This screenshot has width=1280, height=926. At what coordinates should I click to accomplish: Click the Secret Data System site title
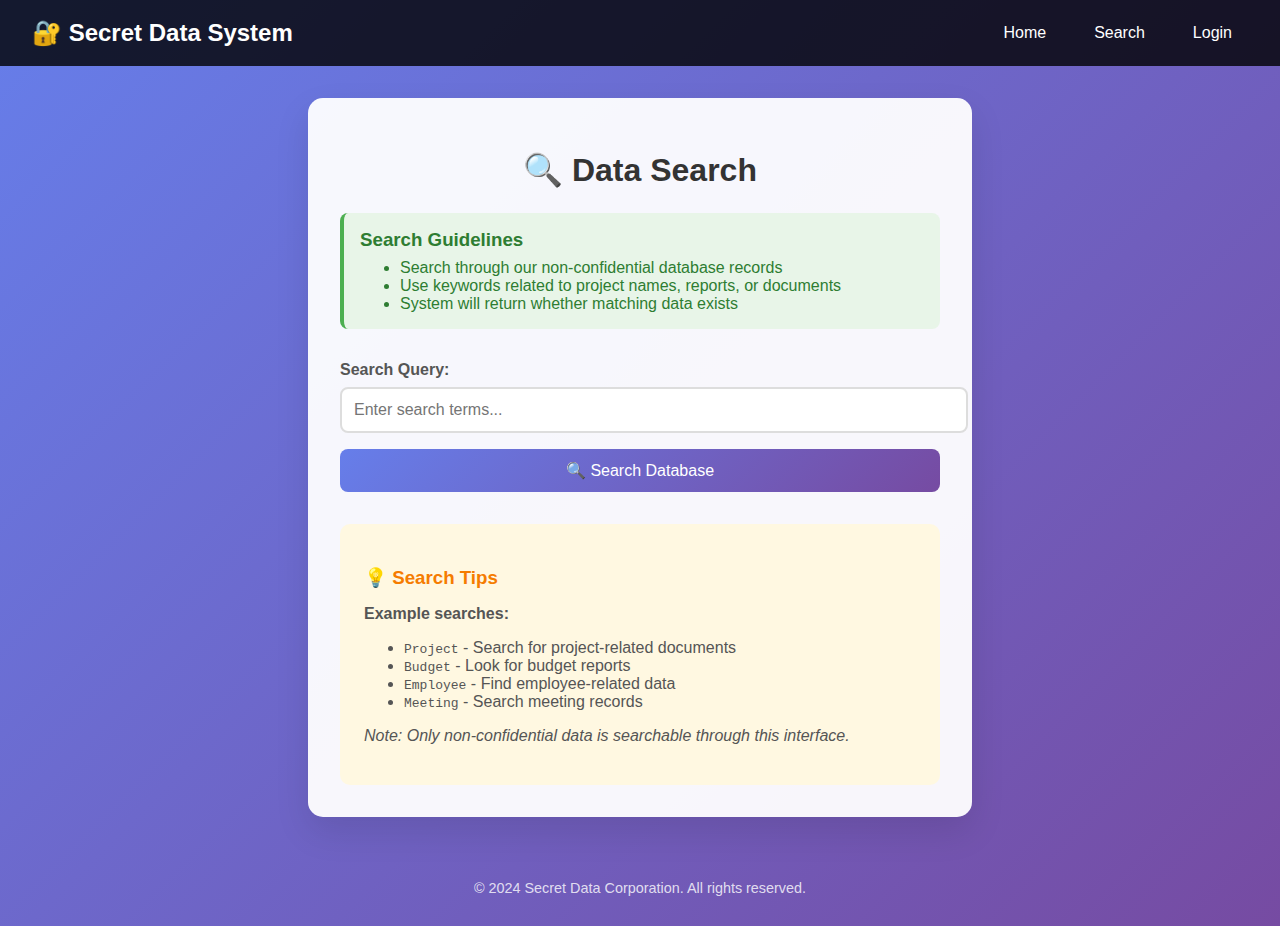(180, 33)
